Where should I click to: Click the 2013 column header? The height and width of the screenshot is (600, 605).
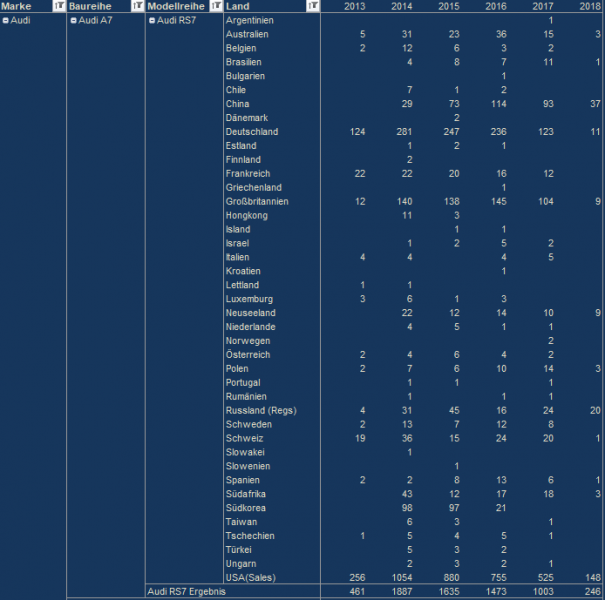click(x=355, y=6)
